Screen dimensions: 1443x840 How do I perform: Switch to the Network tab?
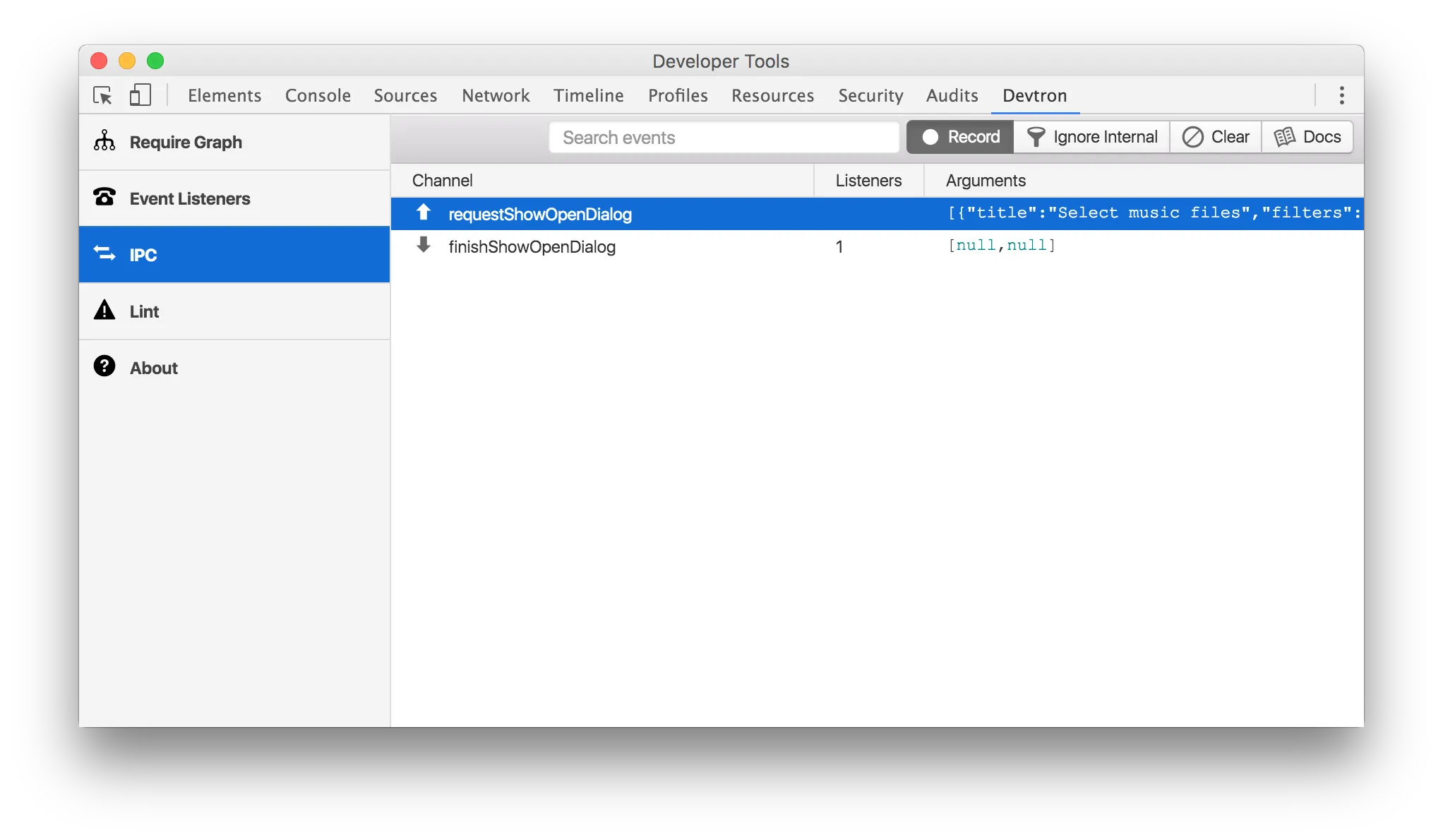496,95
